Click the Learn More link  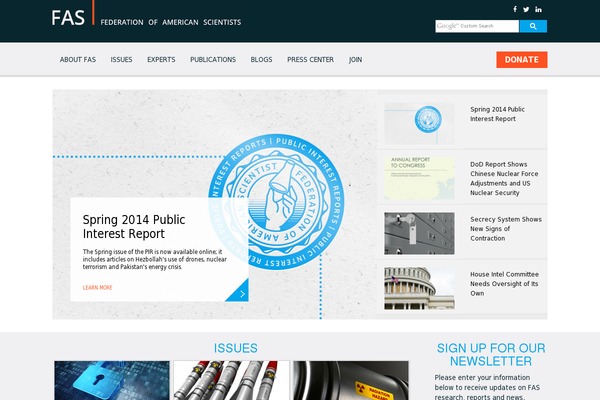point(98,287)
